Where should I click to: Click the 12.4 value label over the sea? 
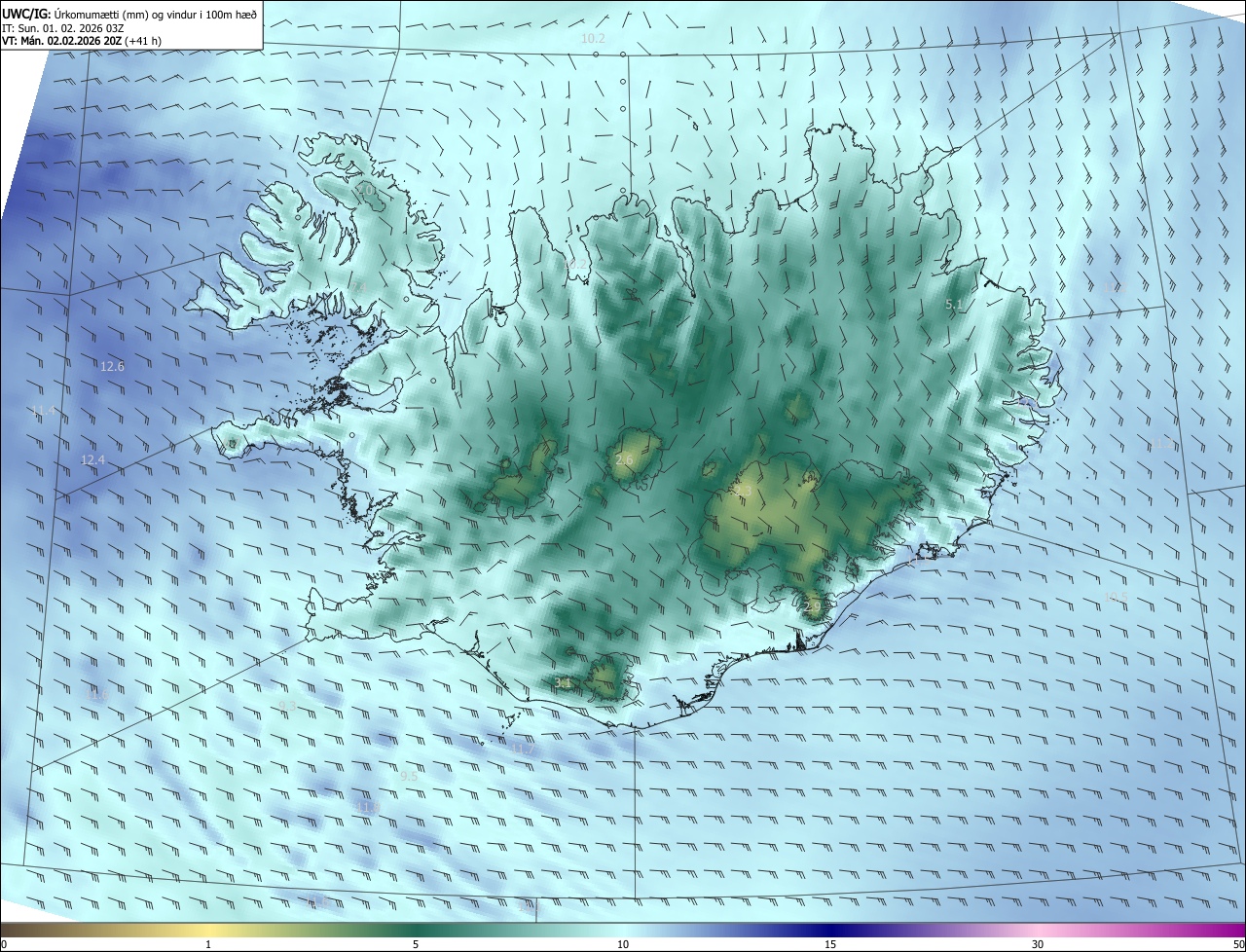[92, 459]
